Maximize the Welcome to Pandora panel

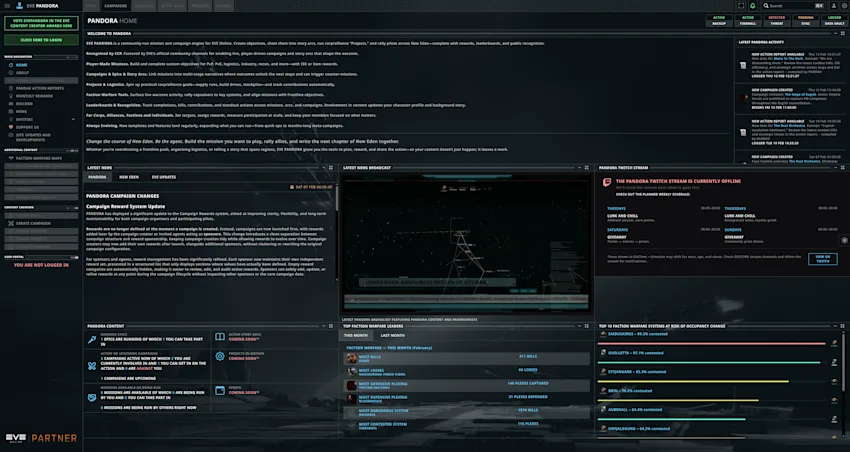843,34
